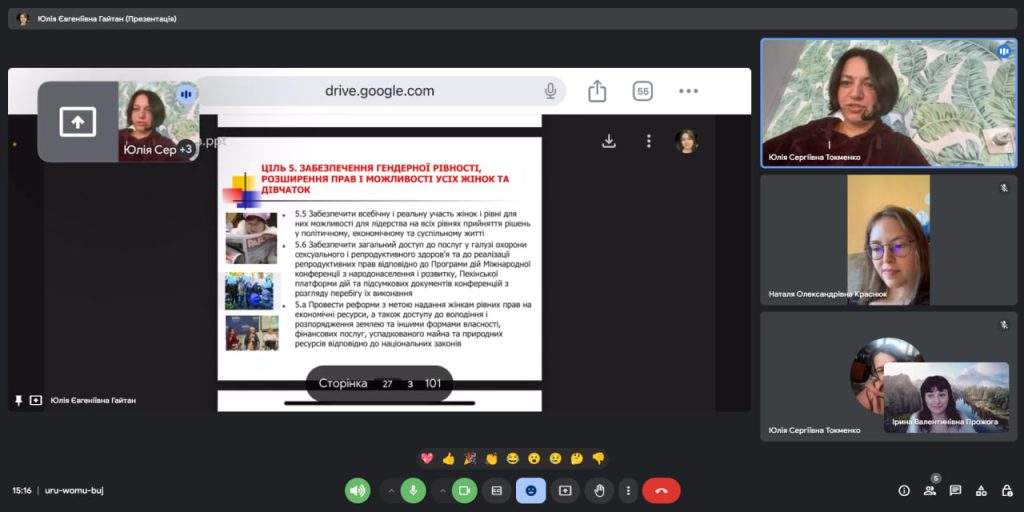Expand the video settings chevron
1024x512 pixels.
click(x=441, y=491)
